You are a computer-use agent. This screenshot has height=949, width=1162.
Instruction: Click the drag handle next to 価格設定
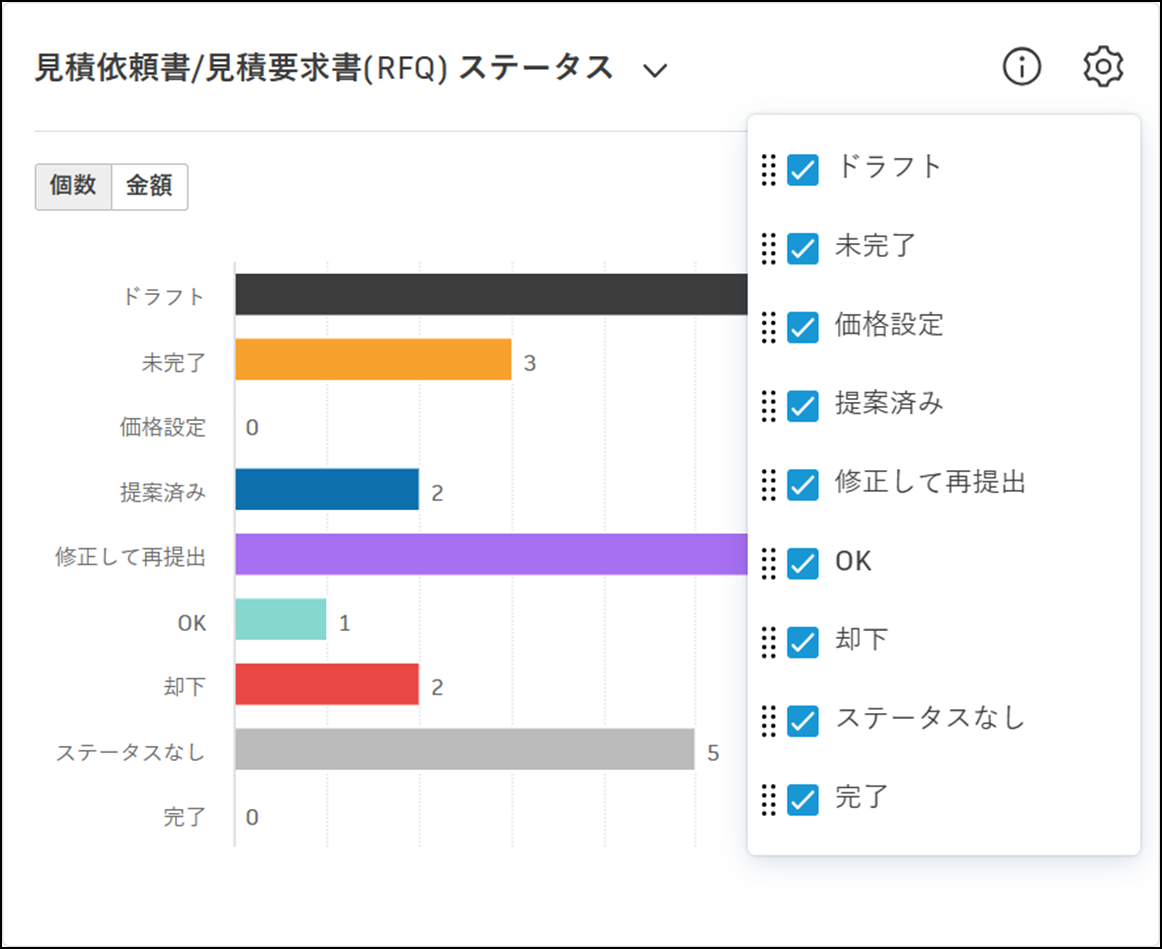(x=768, y=327)
